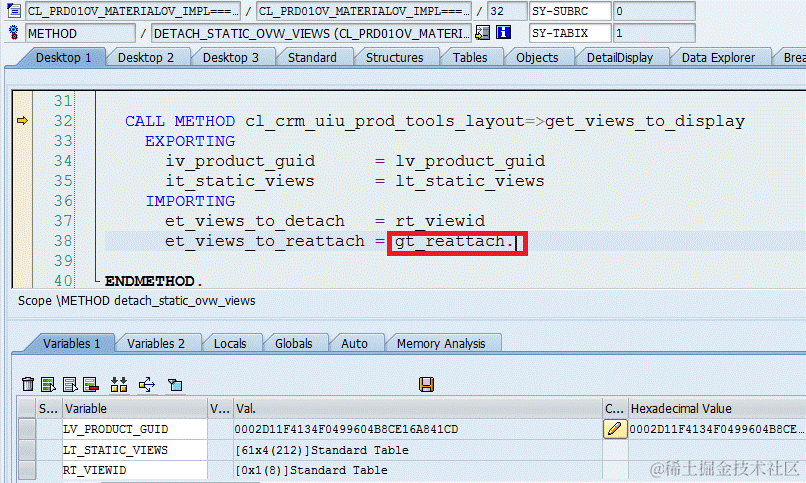Select the row selector for LV_PRODUCT_GUID
The height and width of the screenshot is (483, 806).
(x=26, y=429)
